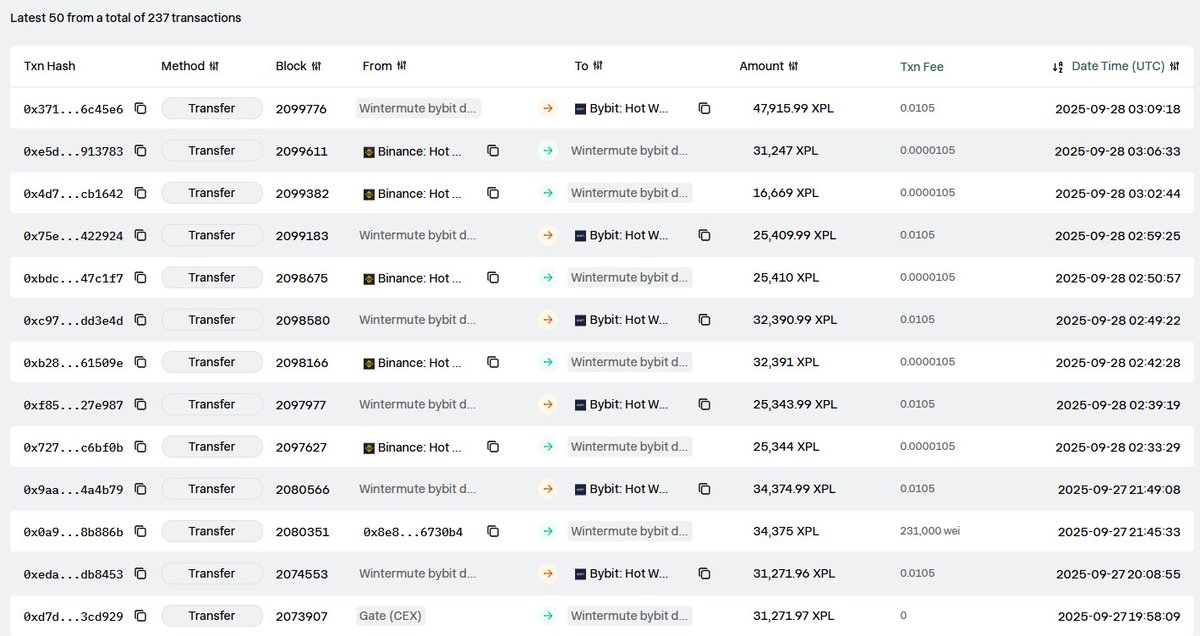The image size is (1200, 636).
Task: Open block 2080351
Action: tap(302, 531)
